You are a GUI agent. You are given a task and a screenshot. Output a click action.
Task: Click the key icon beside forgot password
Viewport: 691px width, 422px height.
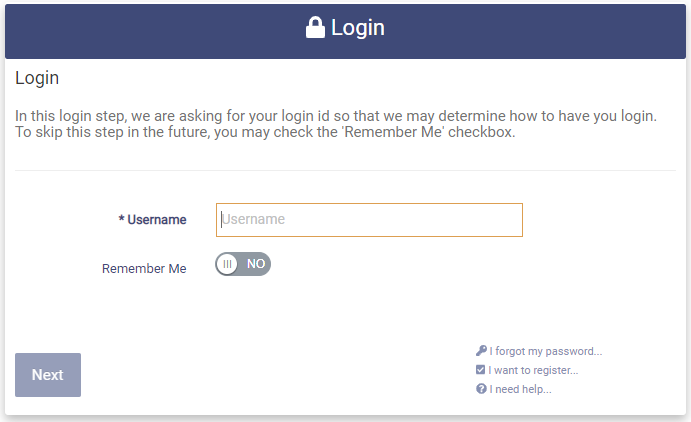(481, 351)
